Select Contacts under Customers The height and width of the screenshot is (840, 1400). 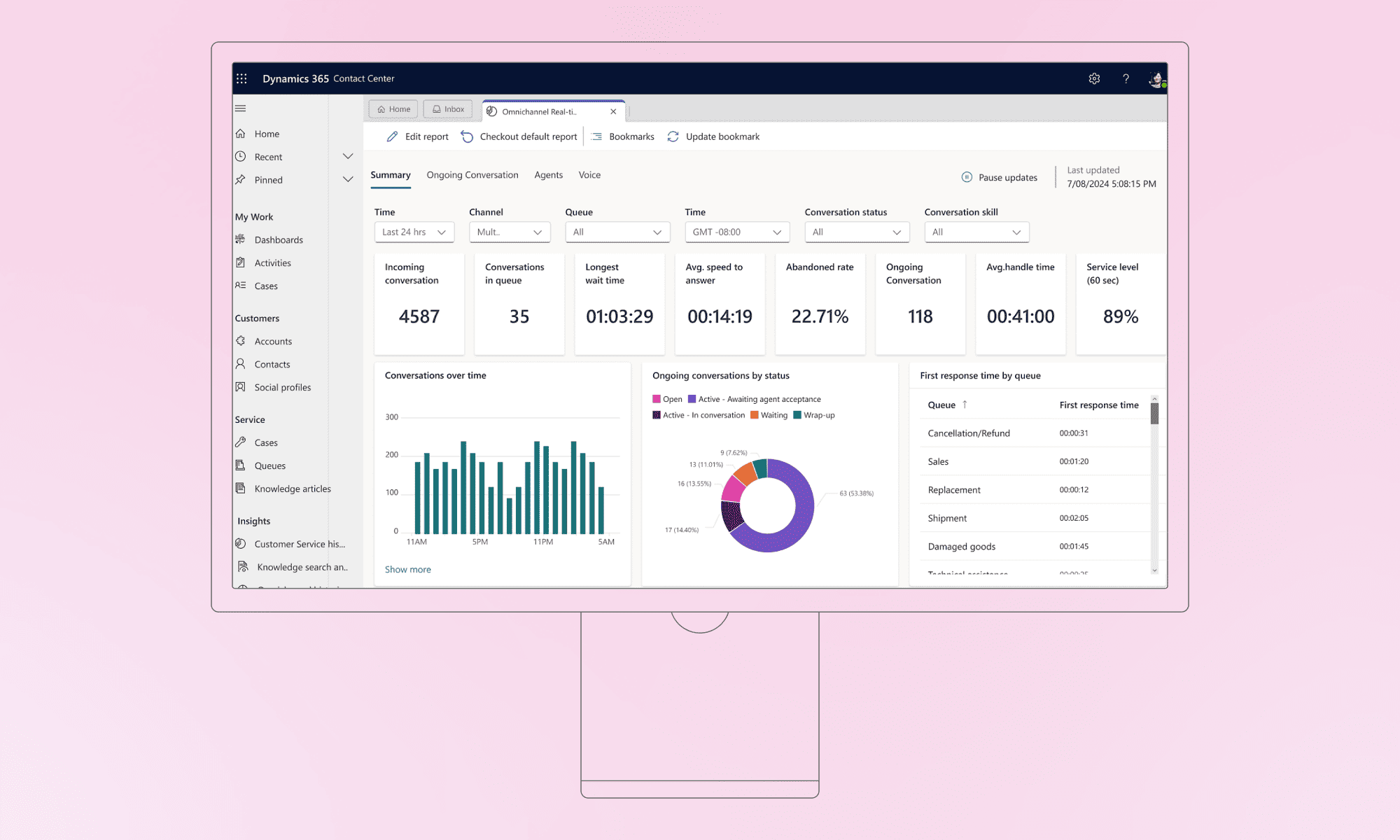tap(272, 364)
